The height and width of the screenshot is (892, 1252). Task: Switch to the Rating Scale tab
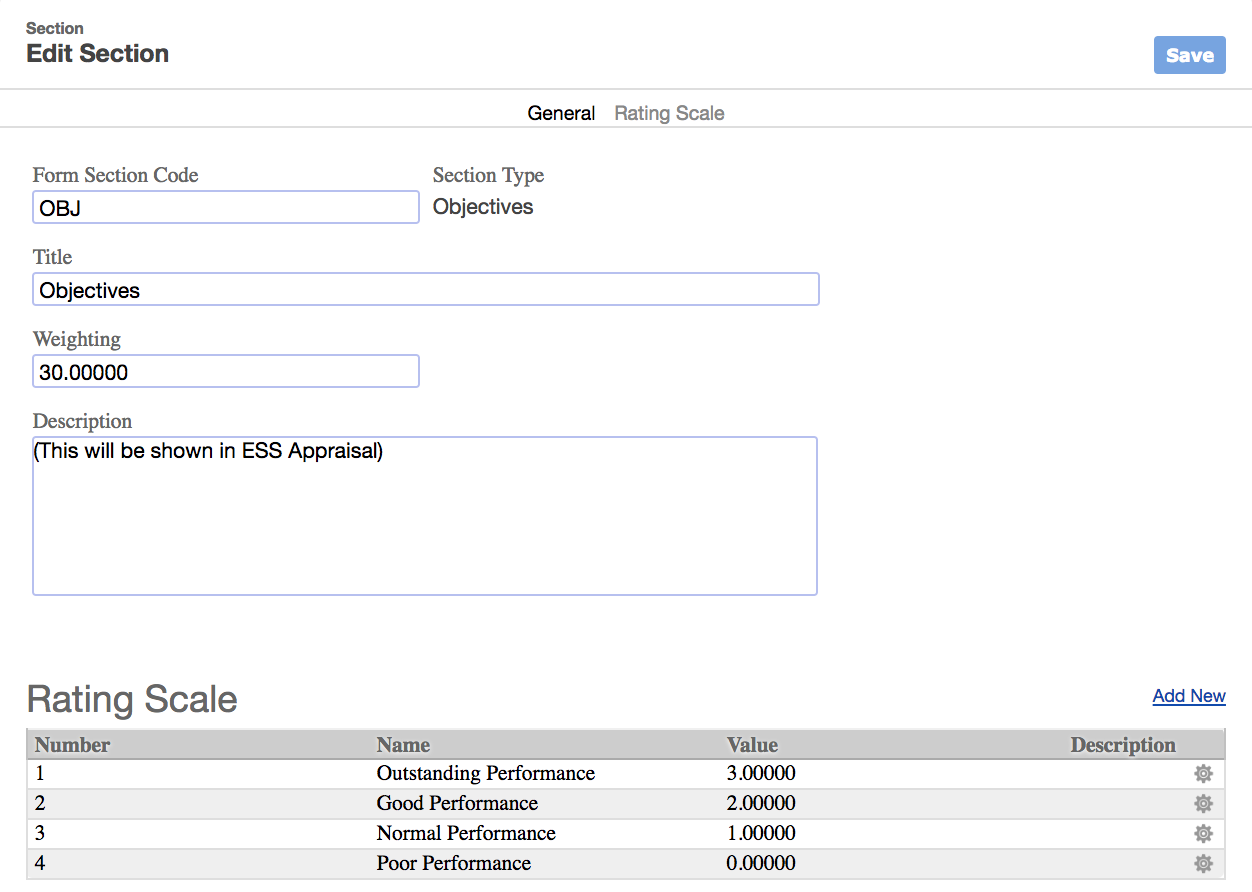pyautogui.click(x=669, y=113)
